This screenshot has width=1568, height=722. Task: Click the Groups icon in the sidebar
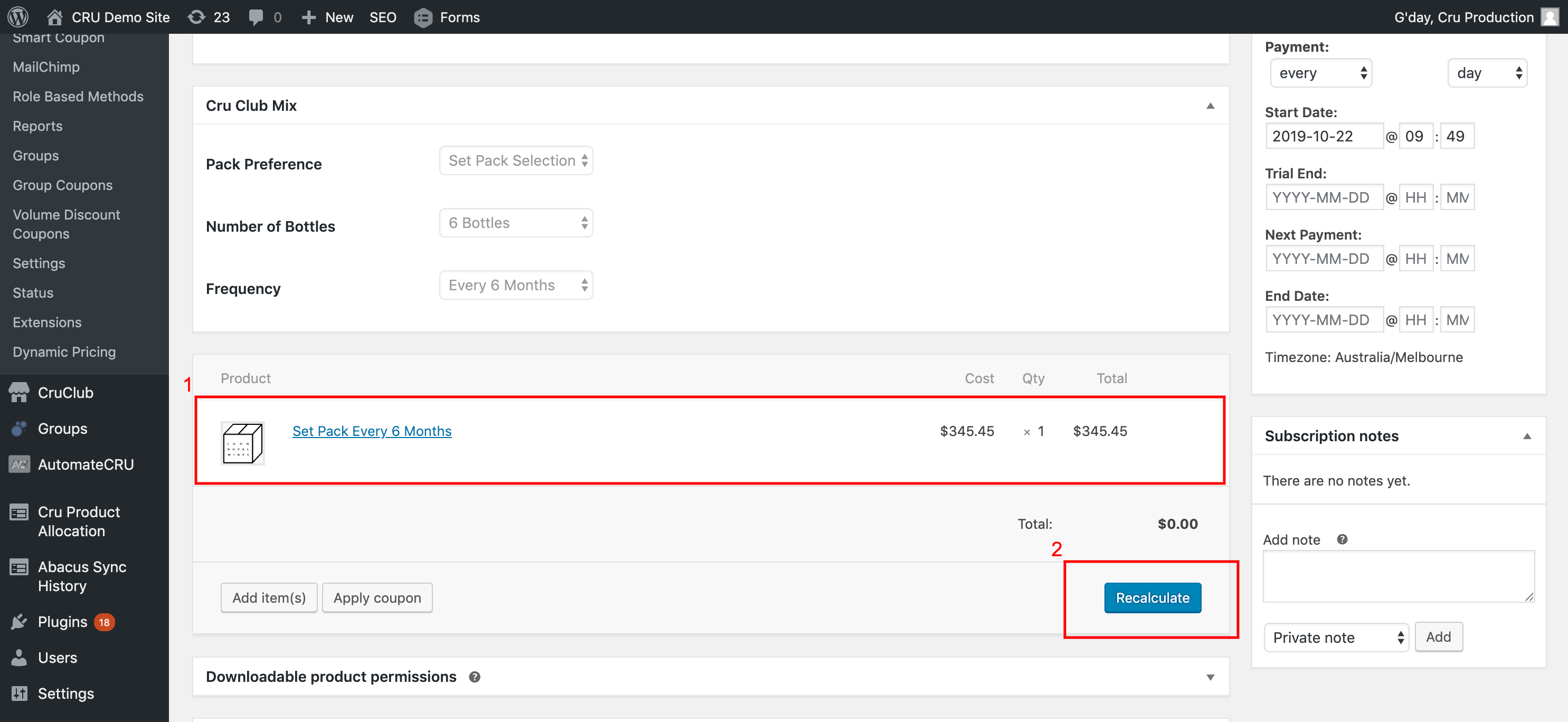point(20,428)
